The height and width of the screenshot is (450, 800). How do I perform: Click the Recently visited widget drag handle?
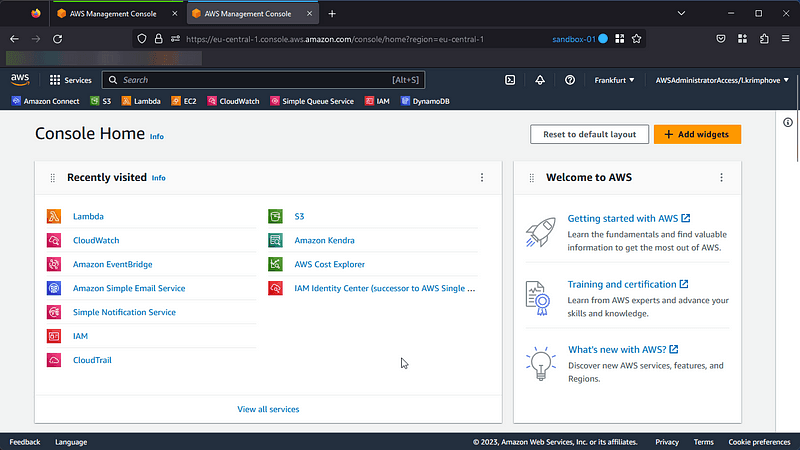[53, 178]
